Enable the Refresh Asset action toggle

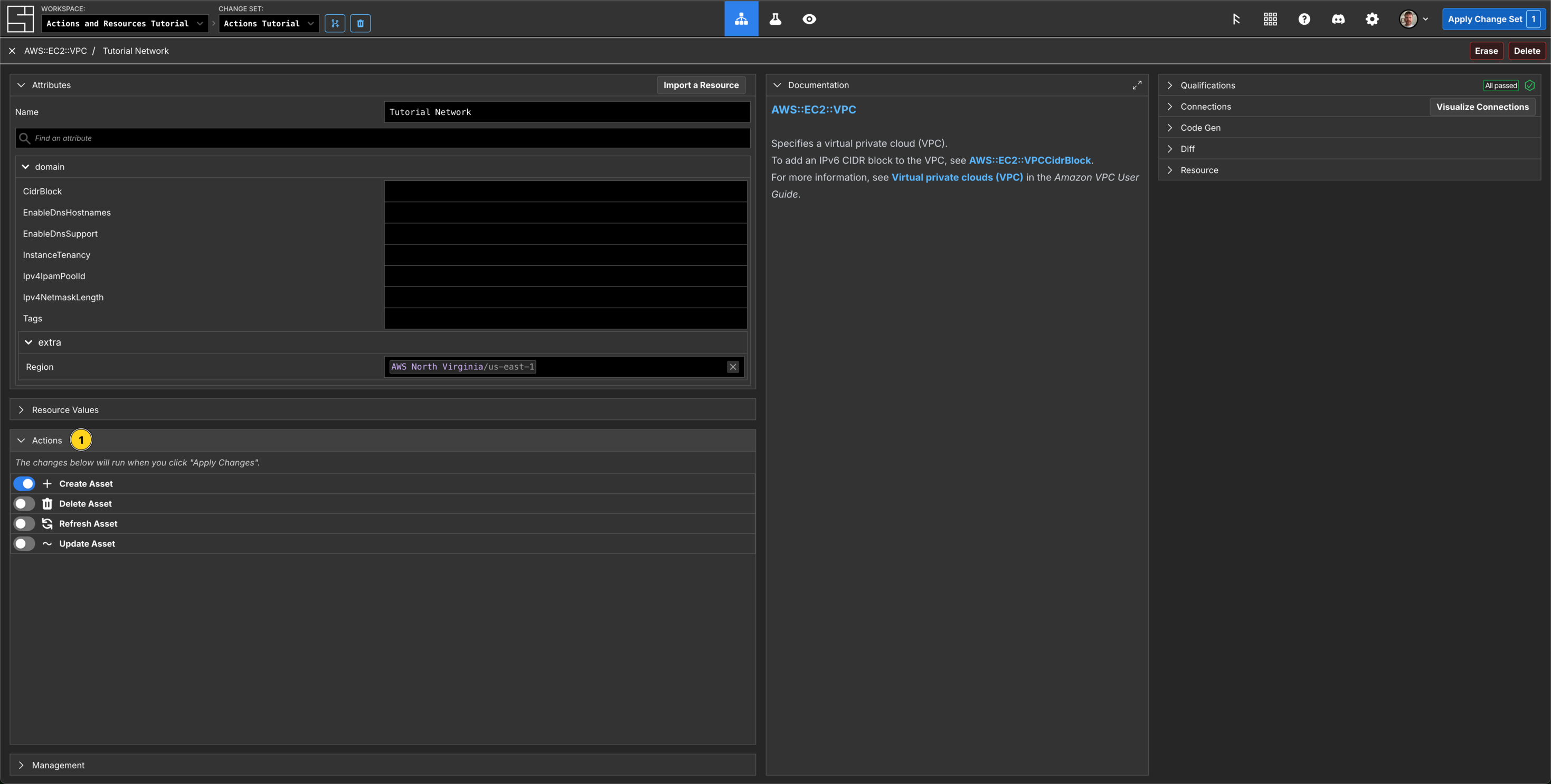pos(24,523)
